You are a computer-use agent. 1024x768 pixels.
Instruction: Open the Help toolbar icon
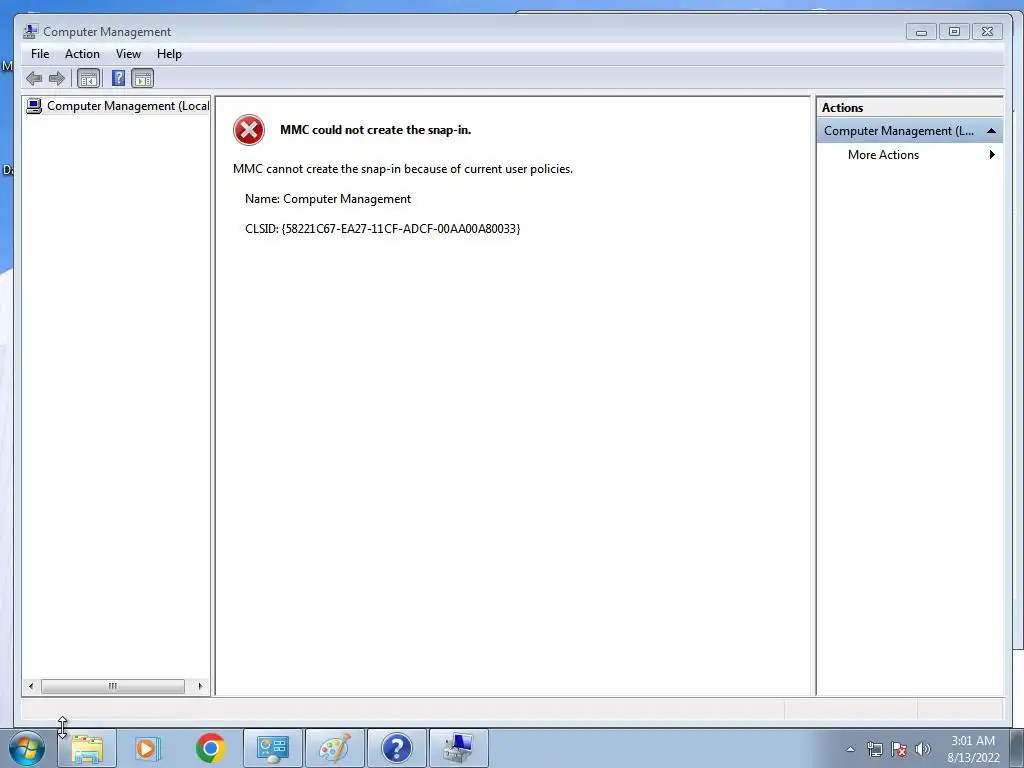pos(118,79)
